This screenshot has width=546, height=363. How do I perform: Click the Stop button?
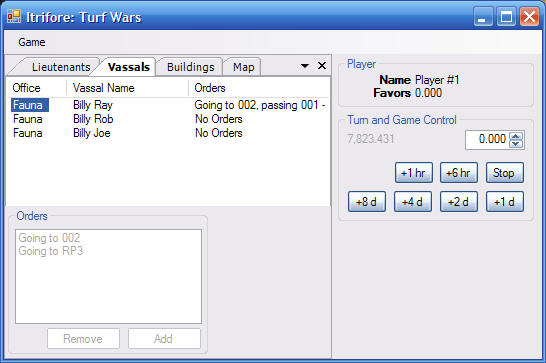click(505, 172)
